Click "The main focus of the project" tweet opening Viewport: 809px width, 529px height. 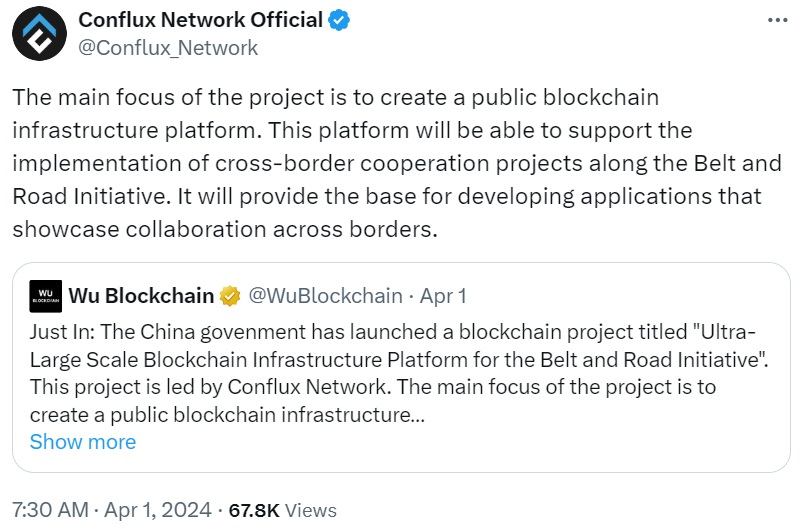(x=150, y=99)
